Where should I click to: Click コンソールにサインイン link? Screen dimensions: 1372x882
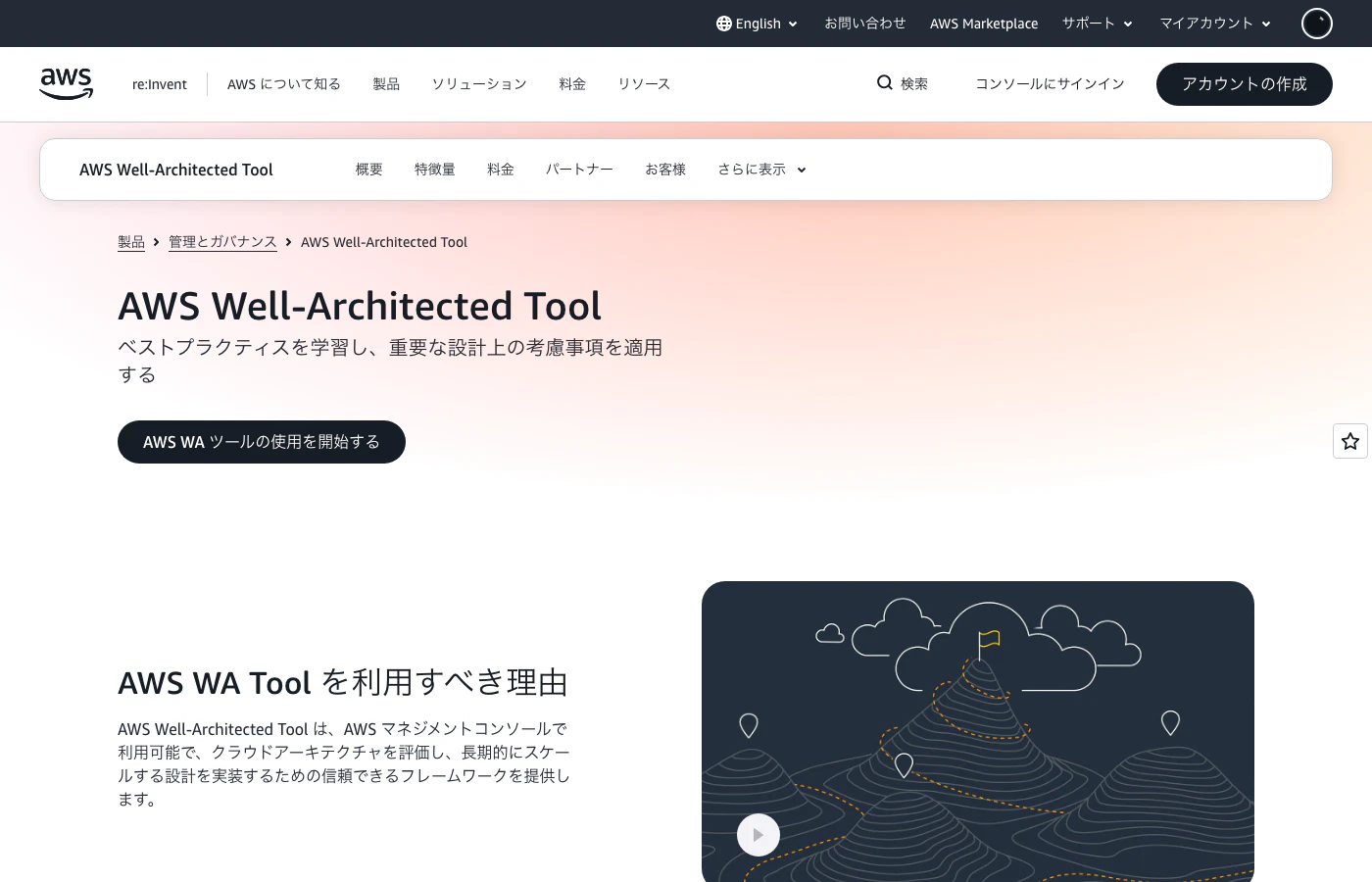(1050, 84)
